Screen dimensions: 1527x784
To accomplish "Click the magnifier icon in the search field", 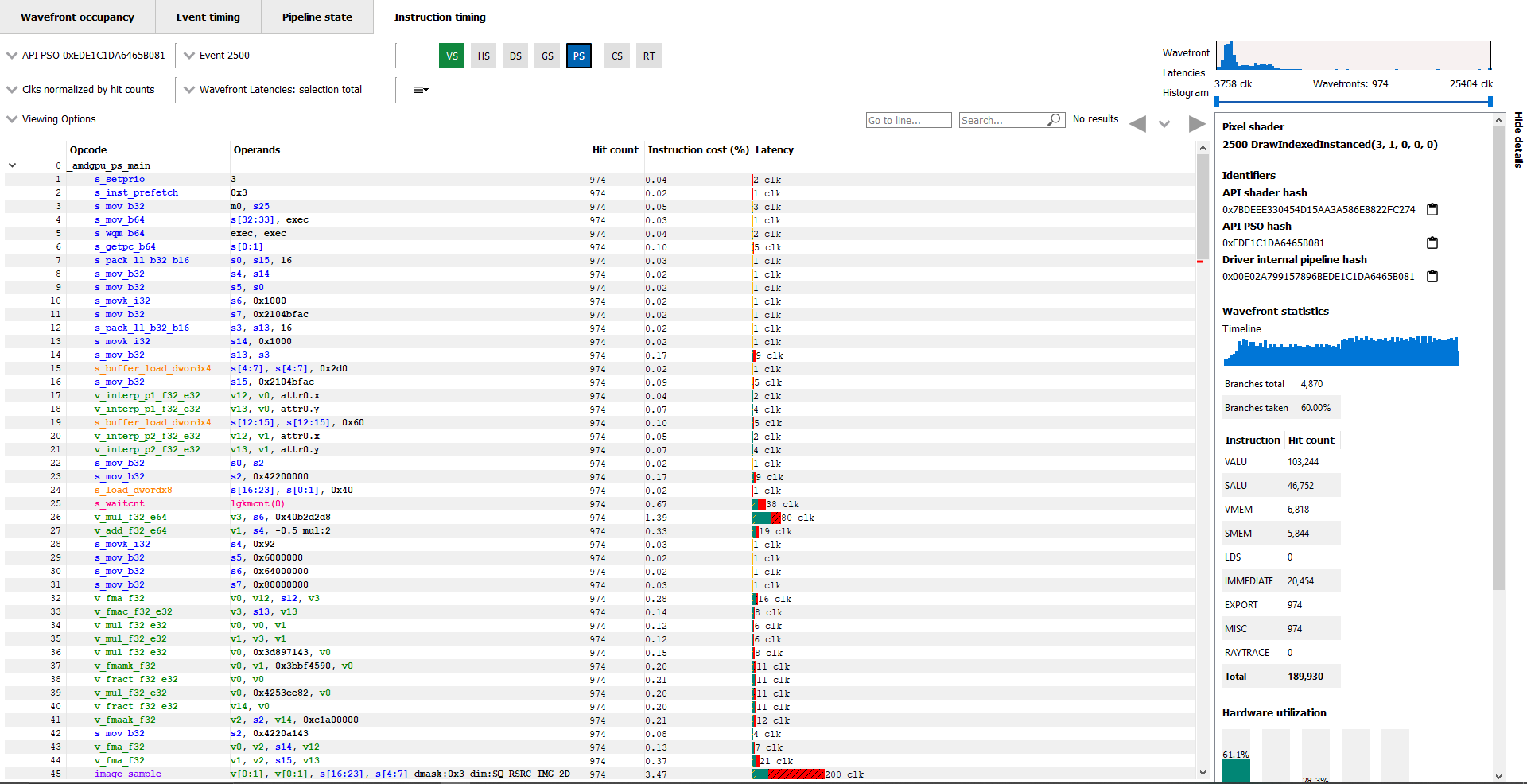I will click(x=1054, y=119).
